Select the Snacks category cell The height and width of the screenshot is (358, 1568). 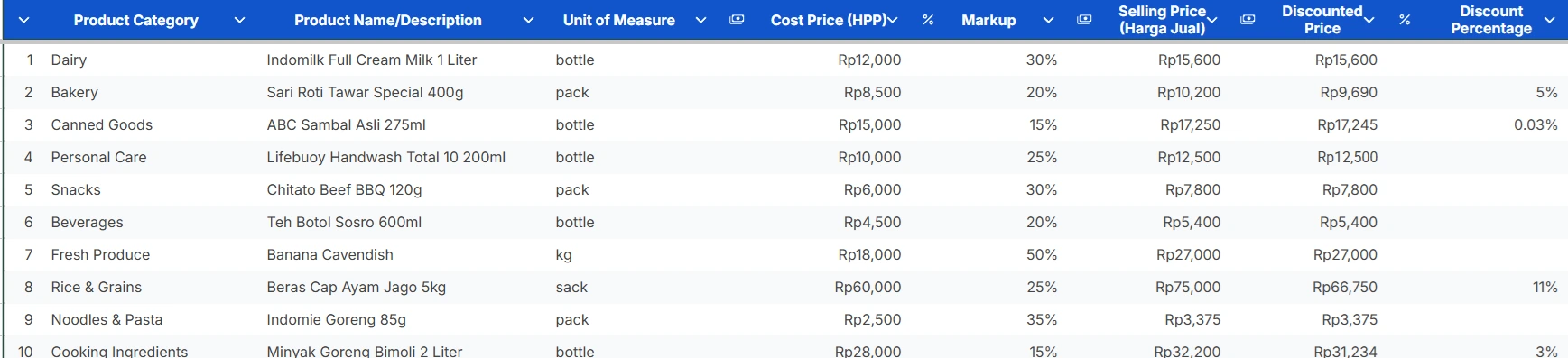pyautogui.click(x=76, y=190)
